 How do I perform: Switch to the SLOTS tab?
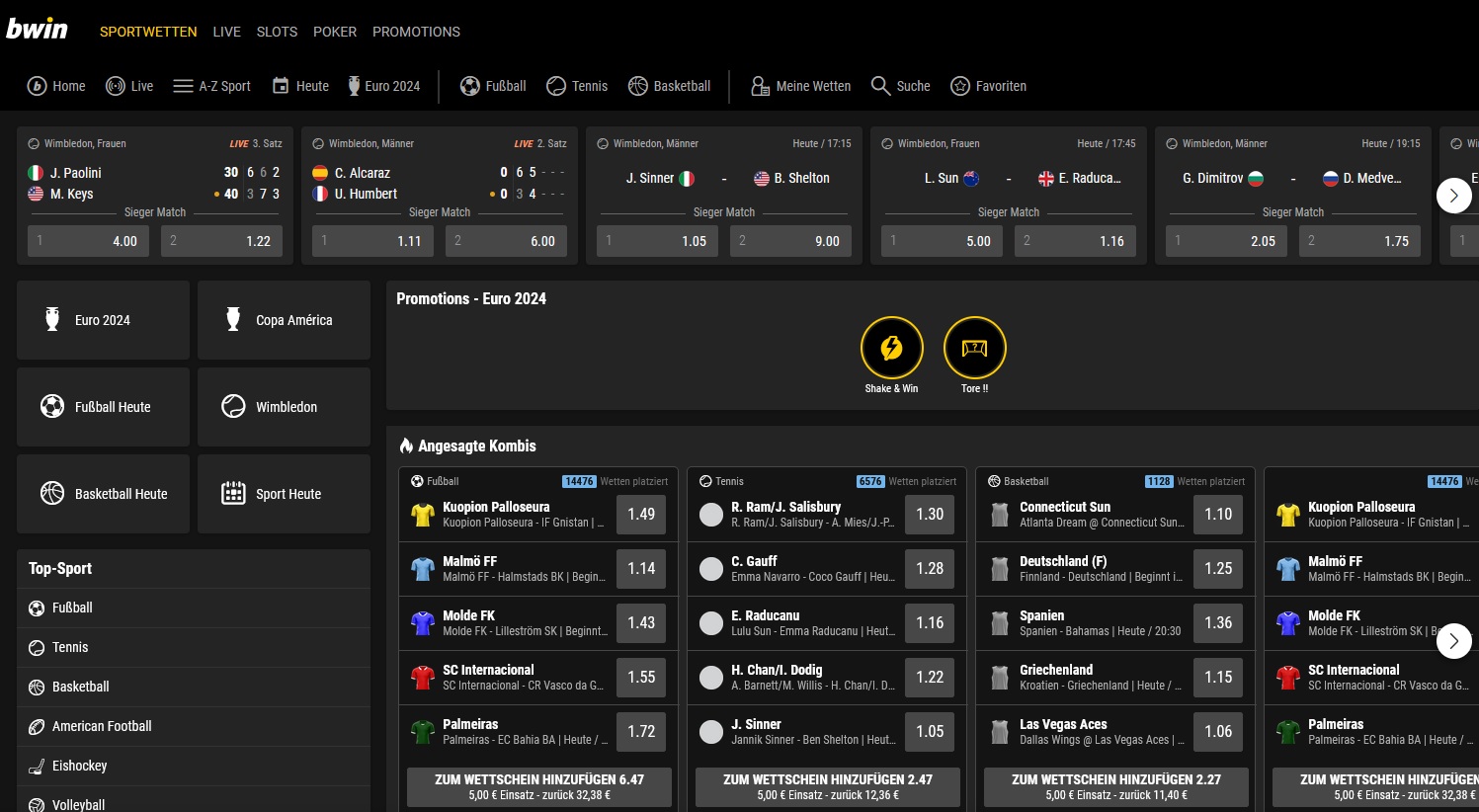(x=277, y=32)
